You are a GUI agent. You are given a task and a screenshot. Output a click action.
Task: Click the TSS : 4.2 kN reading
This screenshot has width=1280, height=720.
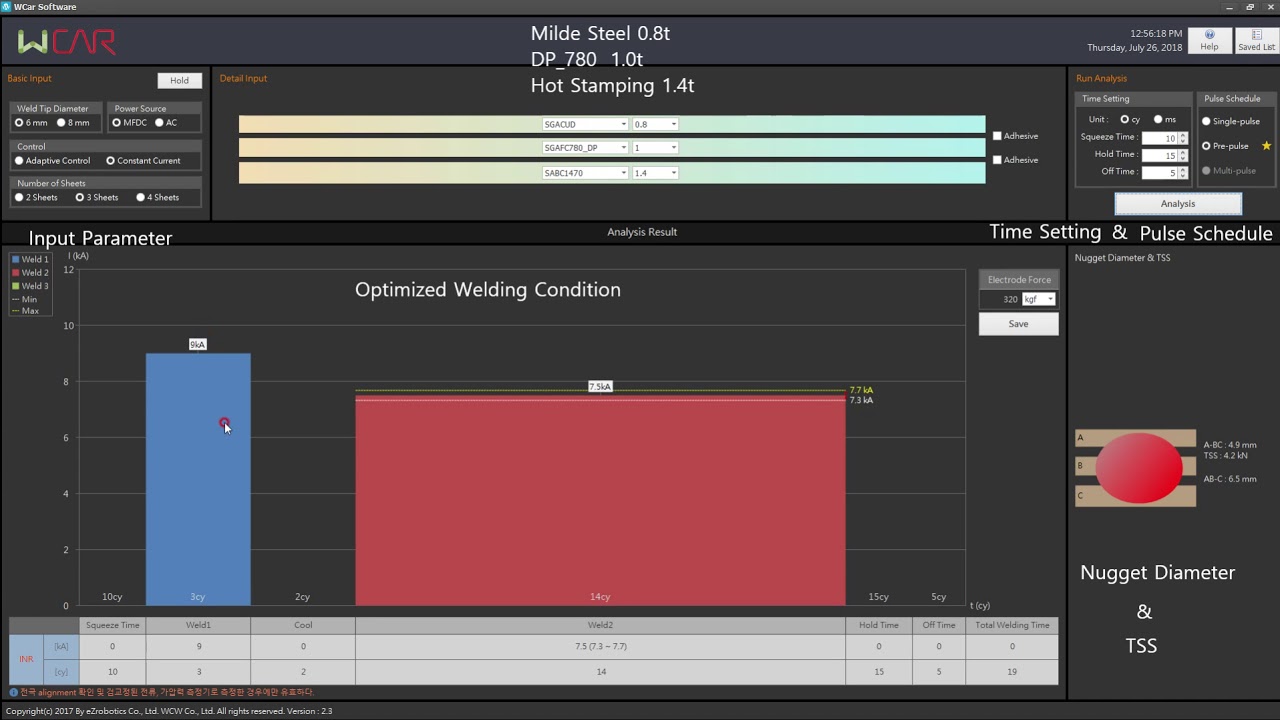click(1225, 455)
